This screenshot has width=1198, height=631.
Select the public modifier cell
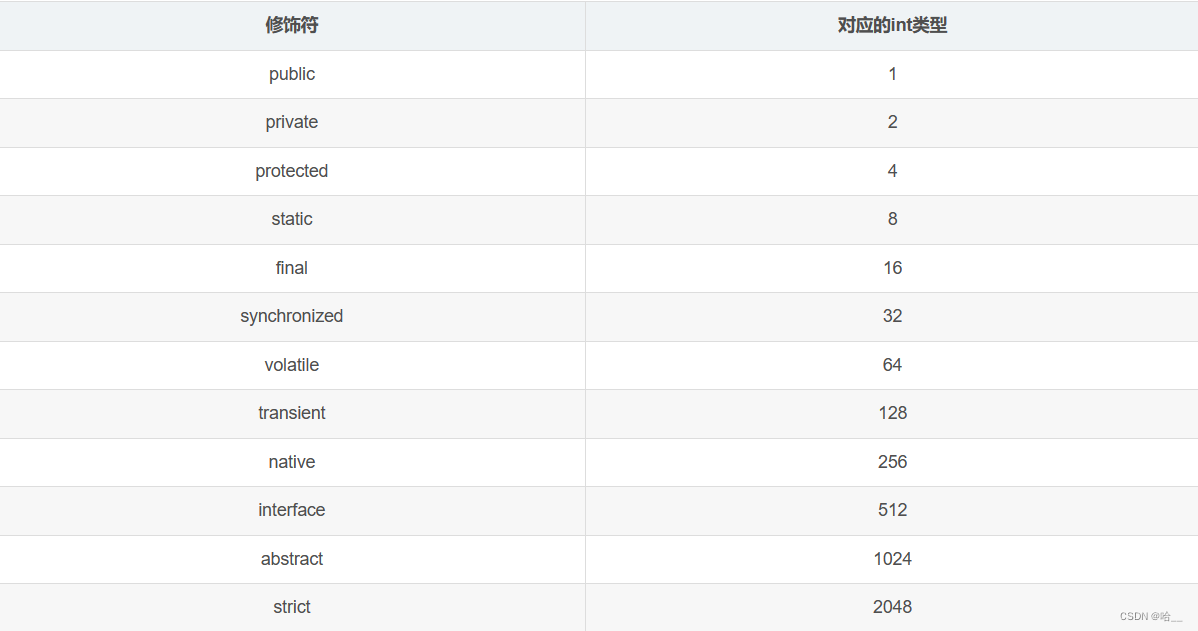point(292,74)
